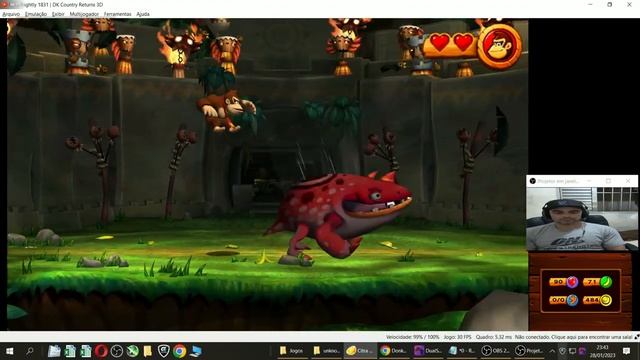This screenshot has height=360, width=640.
Task: Click the banana counter 71
Action: [598, 282]
